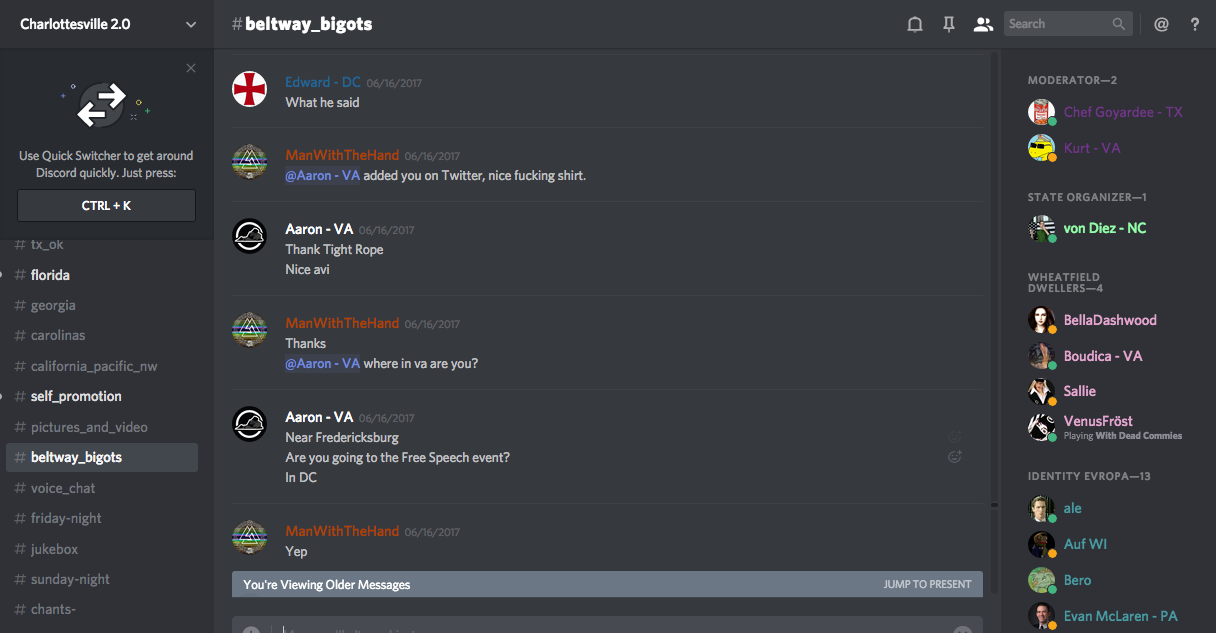Toggle the member list panel
1216x633 pixels.
(983, 24)
